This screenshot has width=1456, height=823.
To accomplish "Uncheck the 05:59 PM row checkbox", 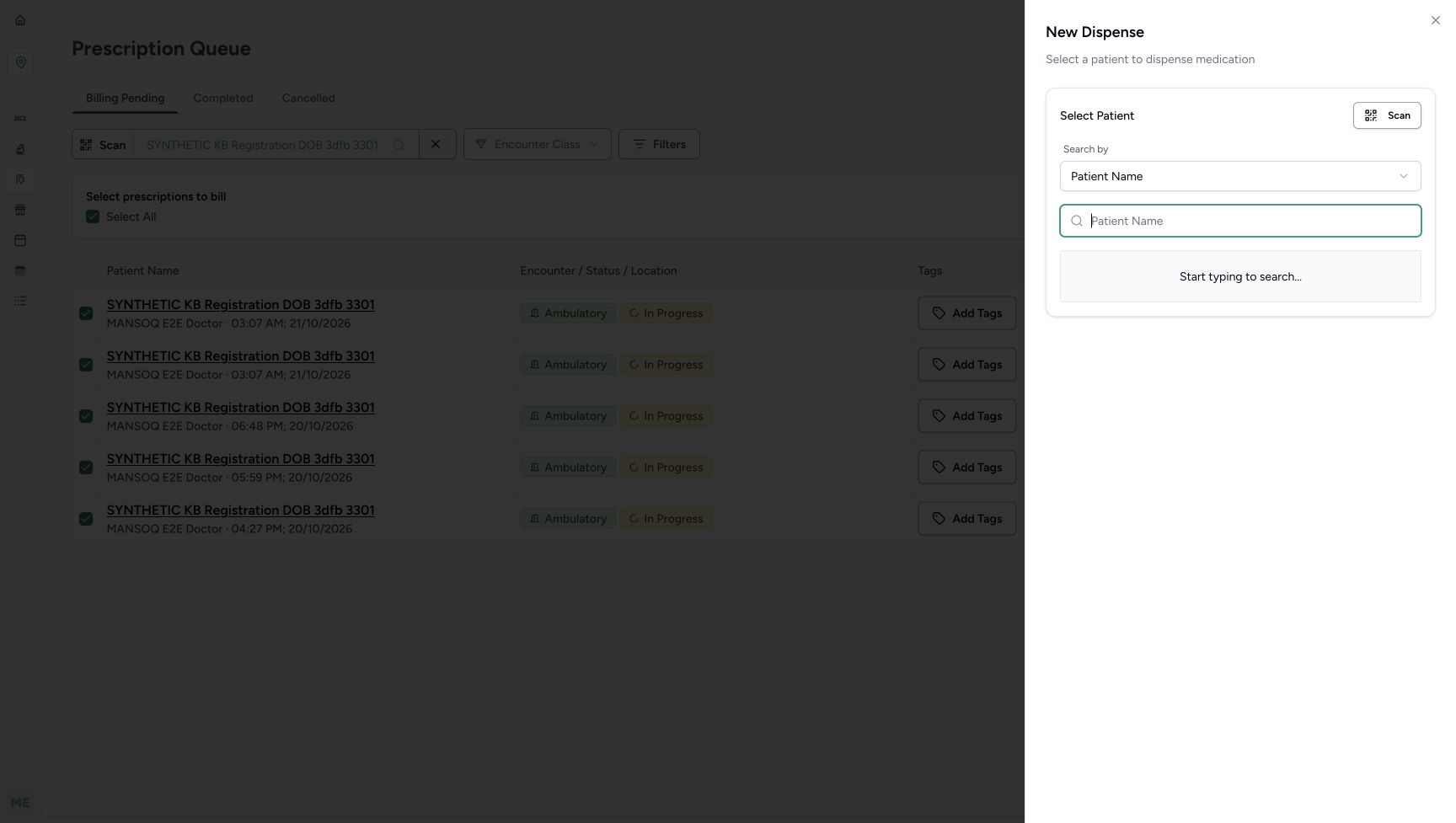I will [x=86, y=468].
